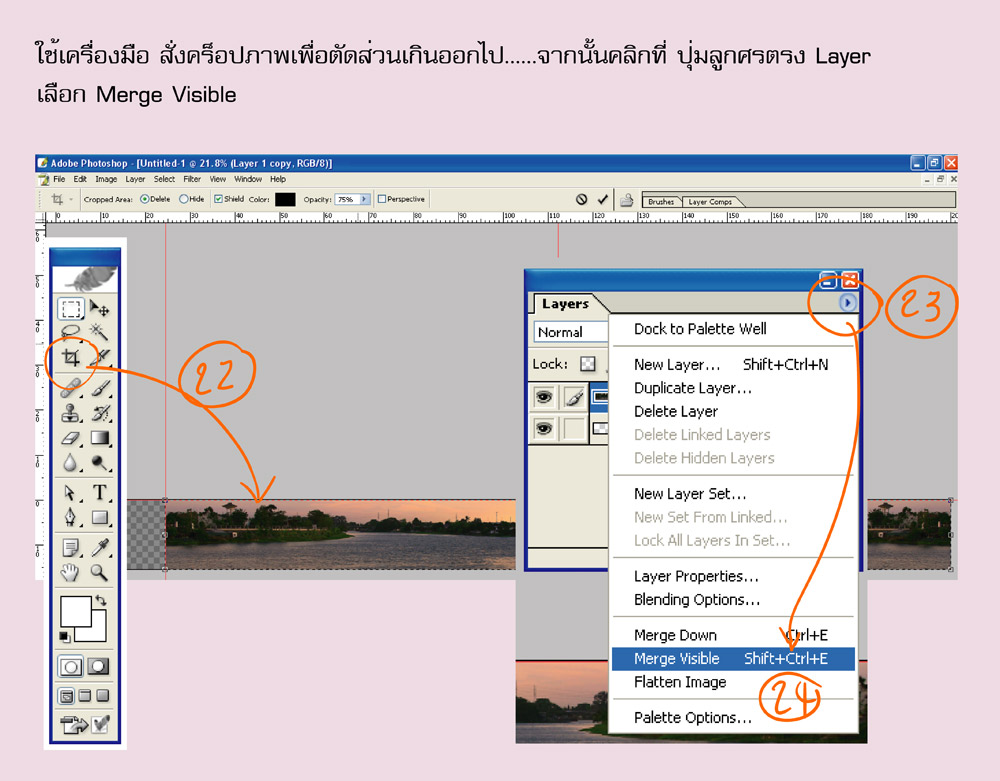This screenshot has width=1000, height=781.
Task: Select the Eraser tool
Action: (71, 438)
